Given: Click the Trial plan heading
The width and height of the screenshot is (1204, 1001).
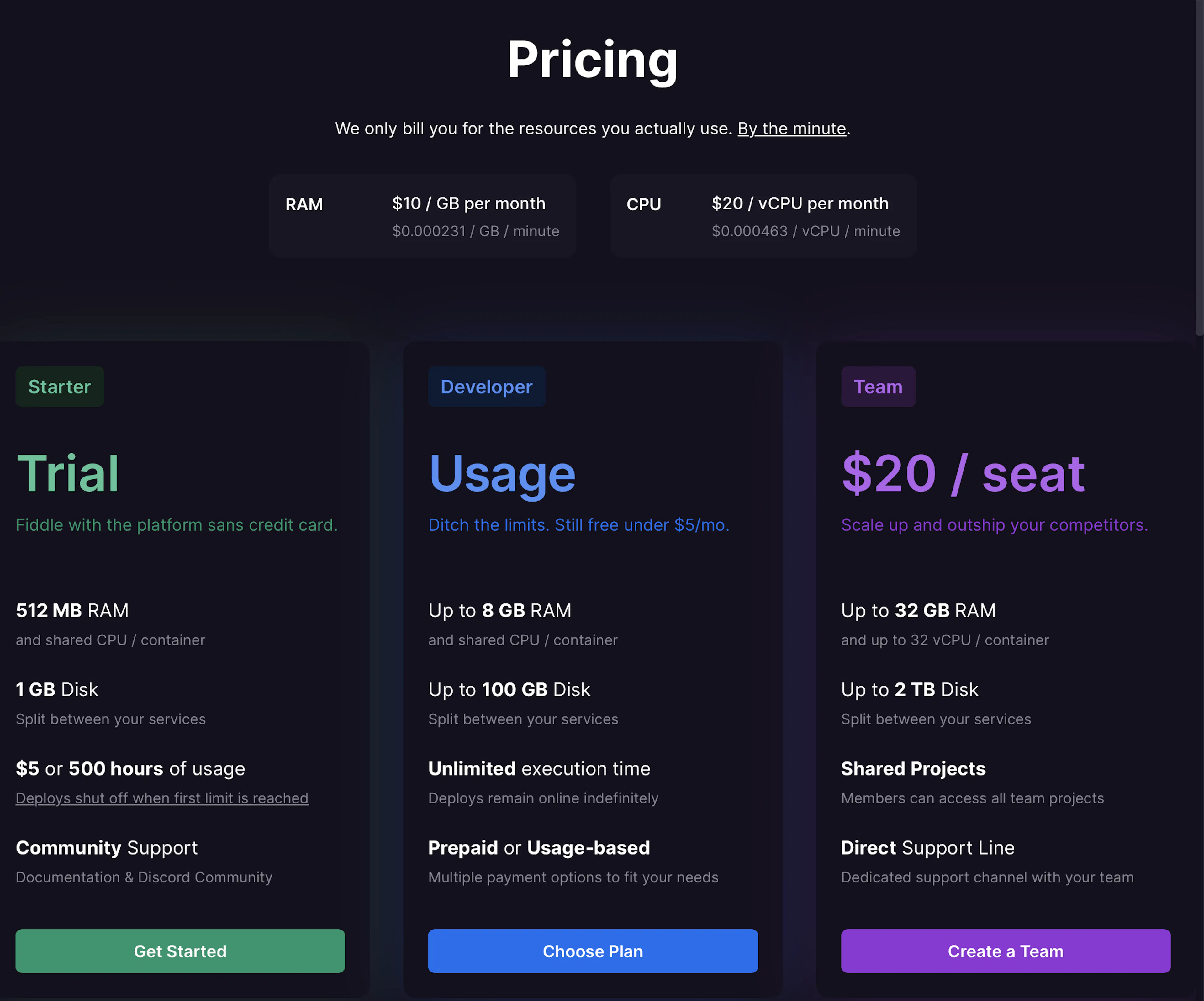Looking at the screenshot, I should click(68, 473).
